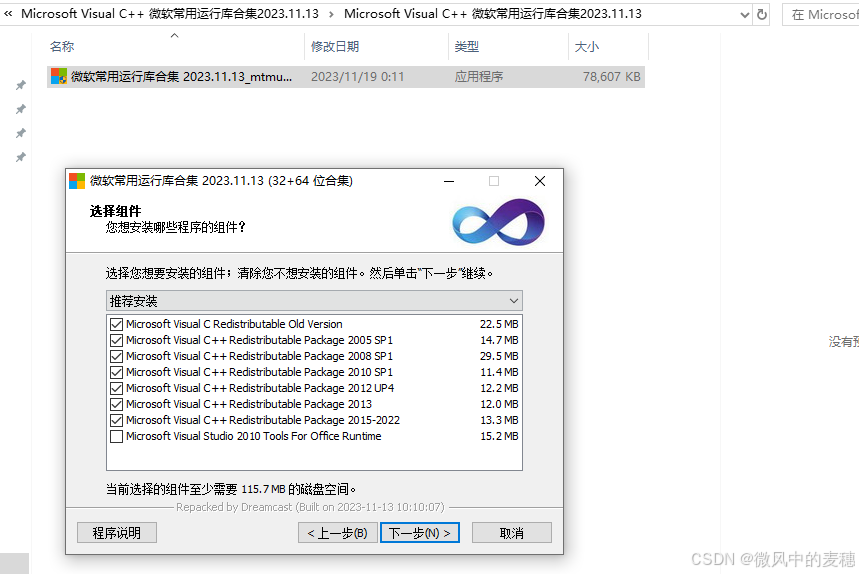Select the last breadcrumb folder in address bar

point(493,14)
